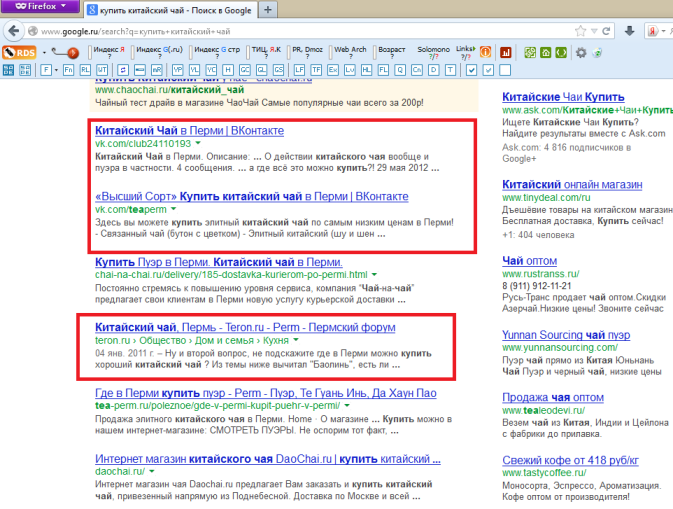Click the blue refresh arrows icon in second row
The image size is (673, 509).
pos(123,70)
